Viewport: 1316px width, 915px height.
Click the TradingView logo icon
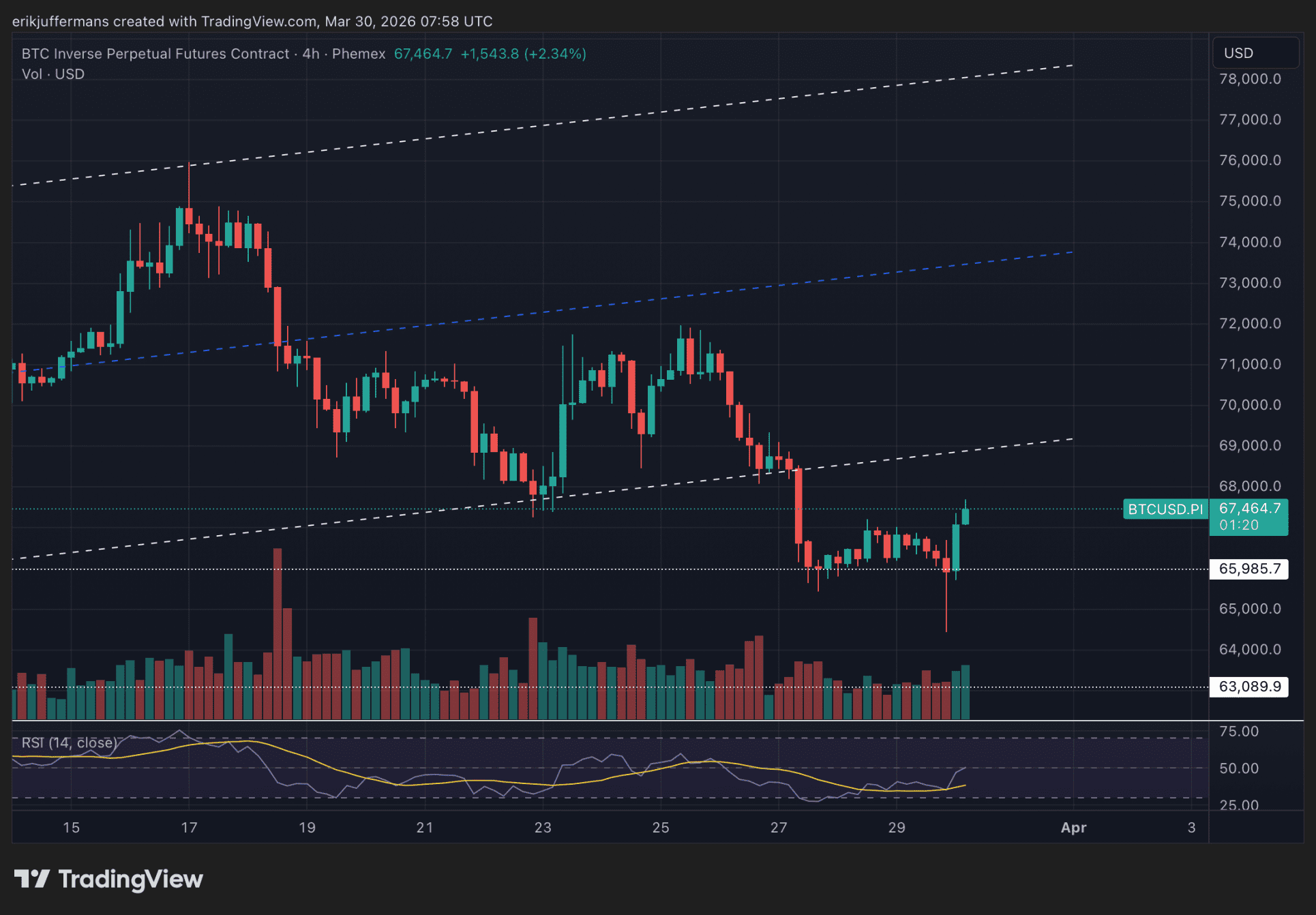tap(31, 878)
